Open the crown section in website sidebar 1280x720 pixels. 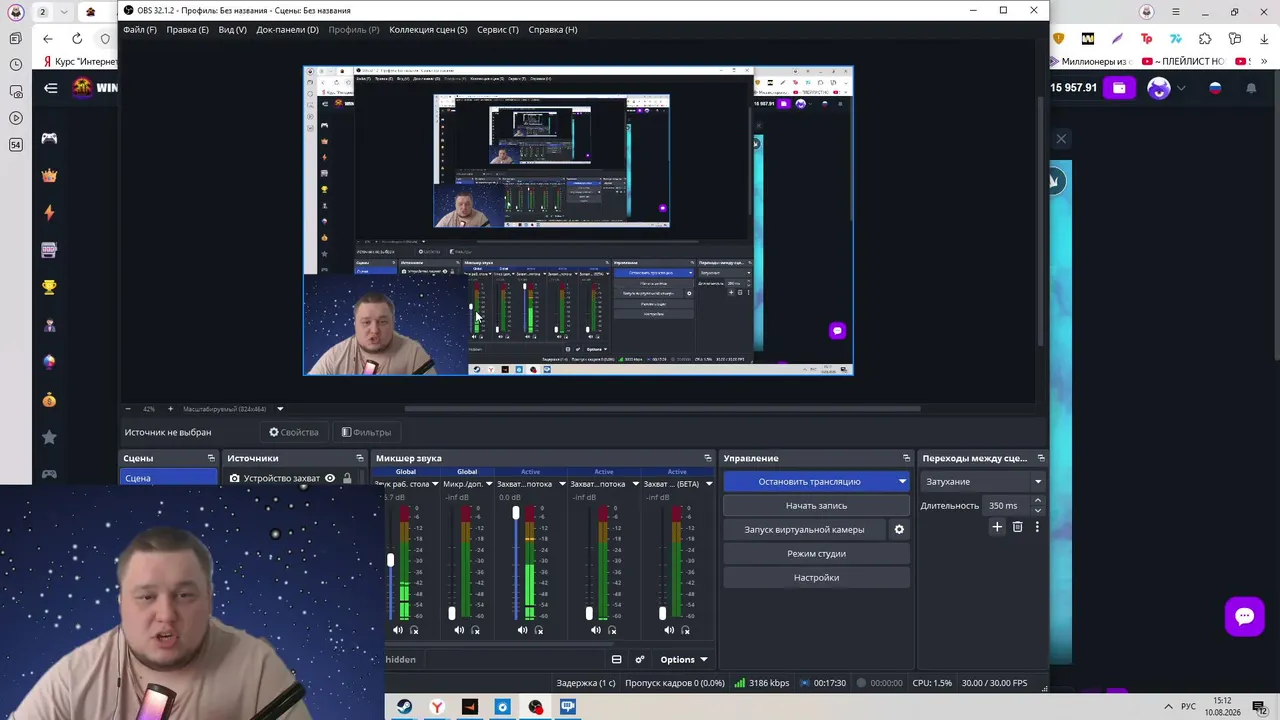click(x=49, y=175)
